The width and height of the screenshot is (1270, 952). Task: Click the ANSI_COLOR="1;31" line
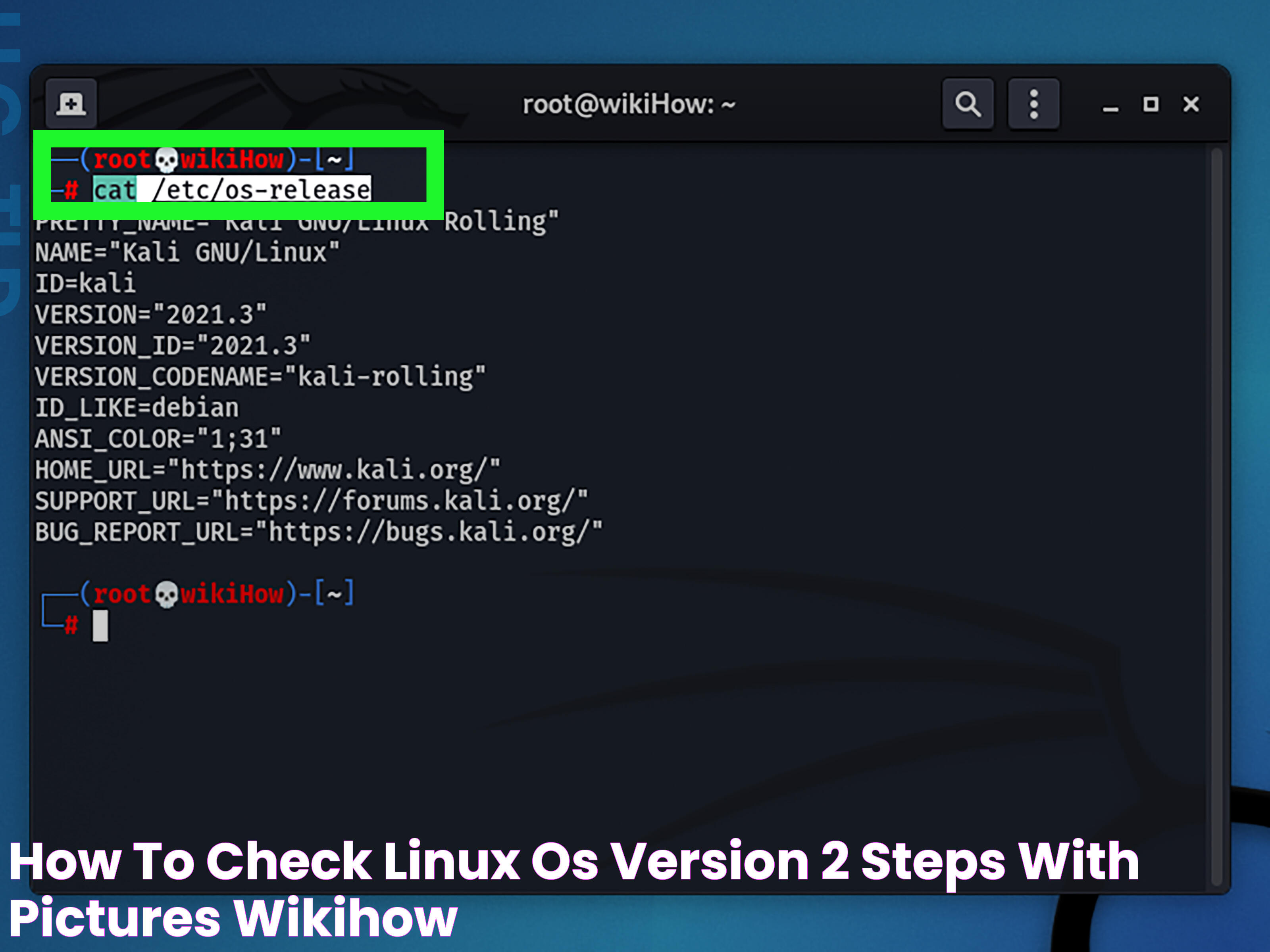[x=158, y=439]
